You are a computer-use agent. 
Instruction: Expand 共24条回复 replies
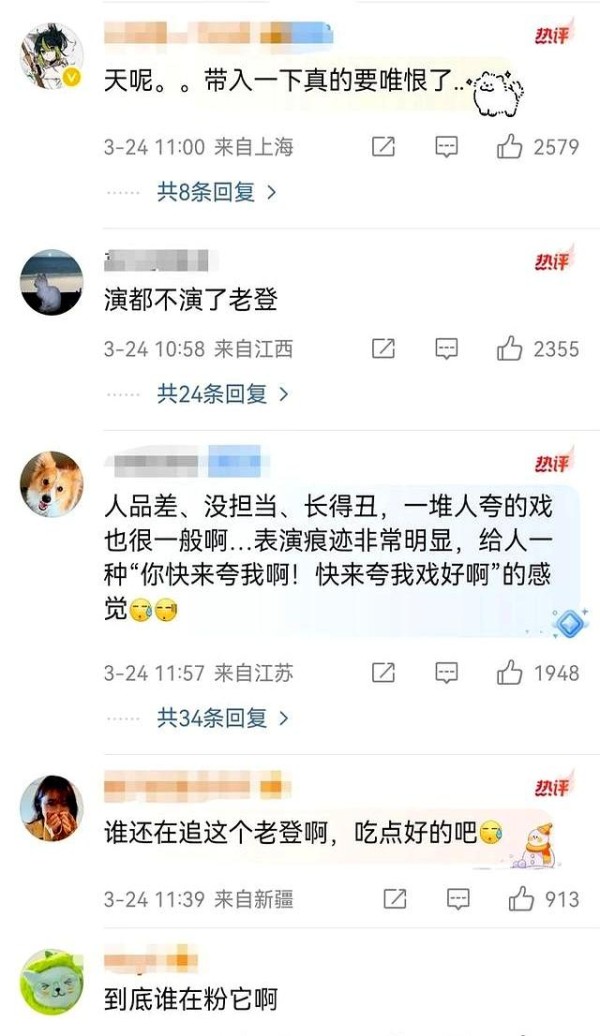tap(223, 394)
